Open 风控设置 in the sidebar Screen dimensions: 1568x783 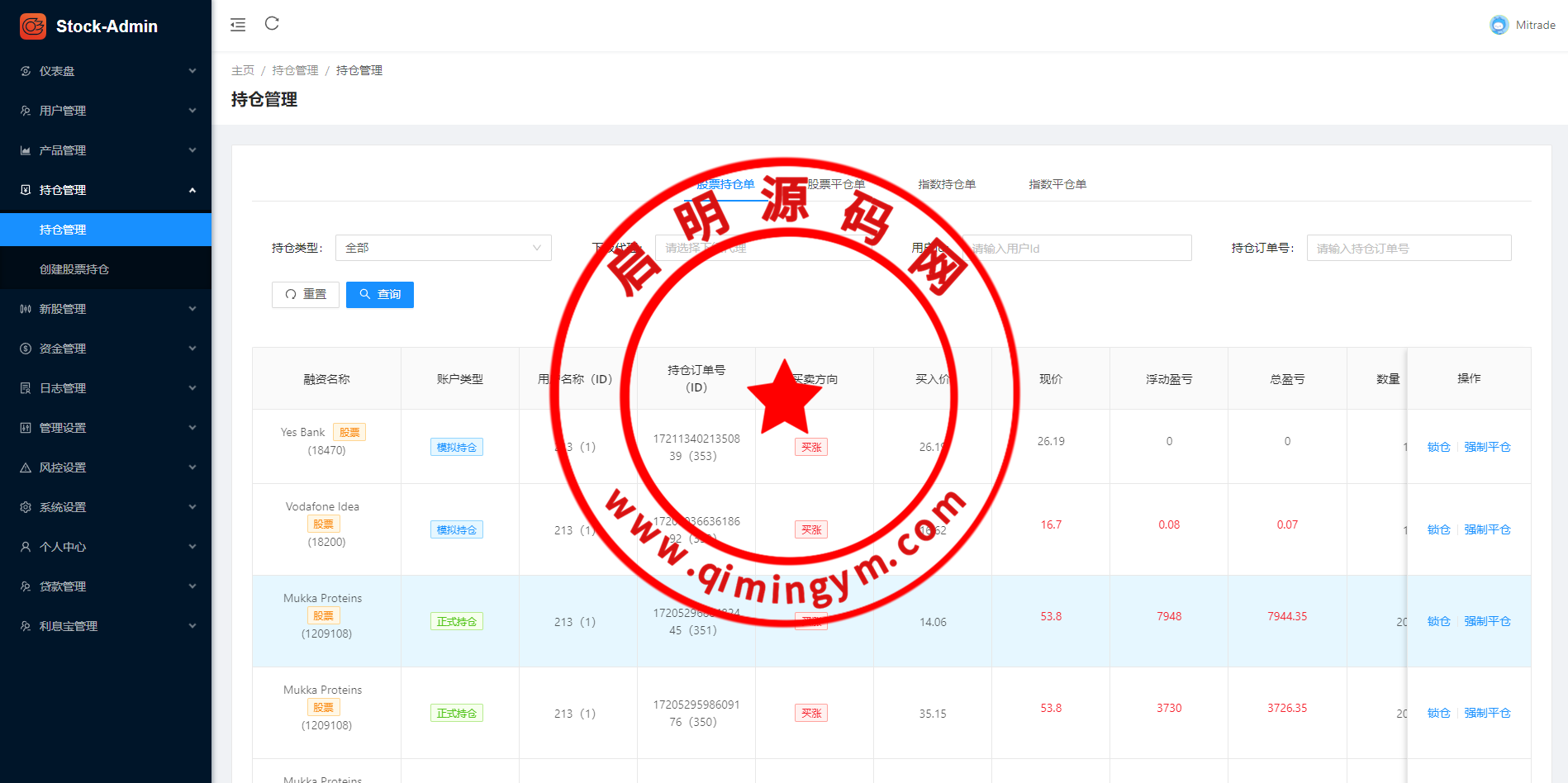pyautogui.click(x=106, y=467)
